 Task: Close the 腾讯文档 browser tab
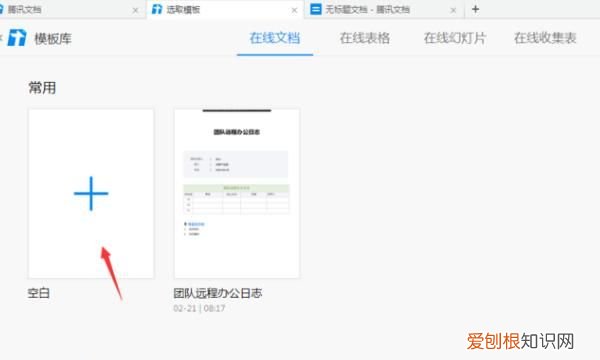135,11
